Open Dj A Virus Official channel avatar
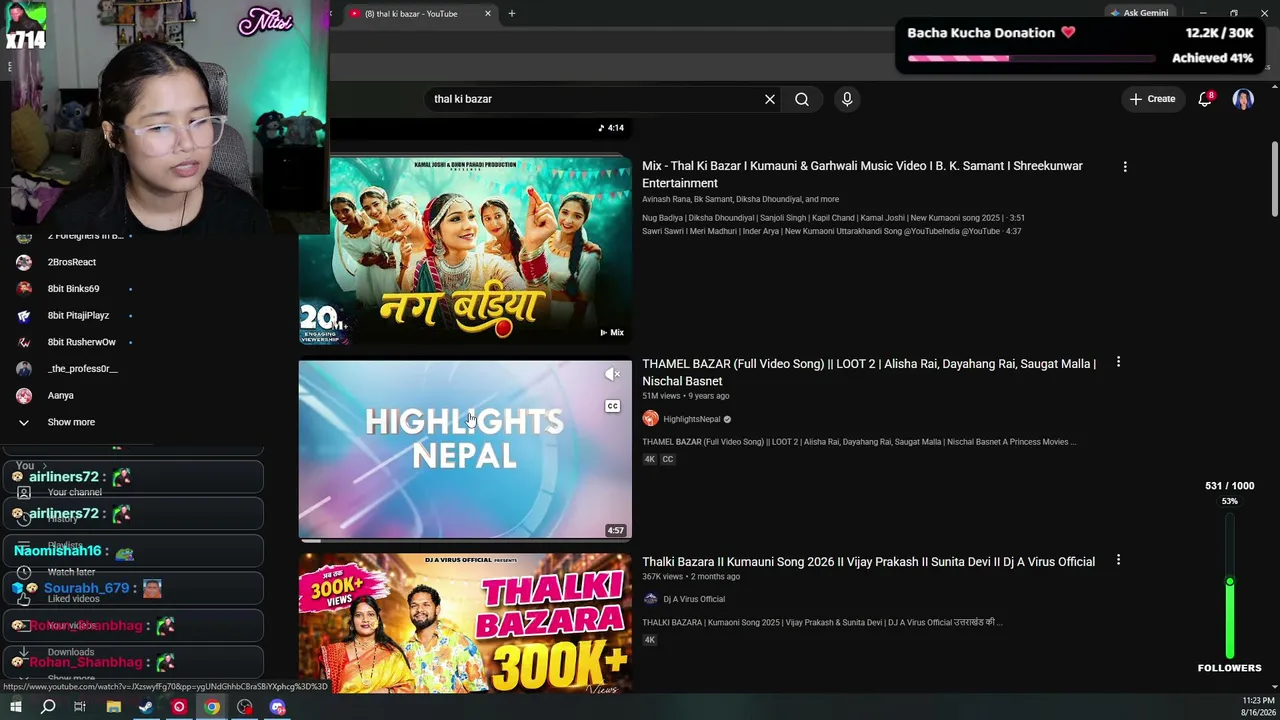Viewport: 1280px width, 720px height. point(650,599)
